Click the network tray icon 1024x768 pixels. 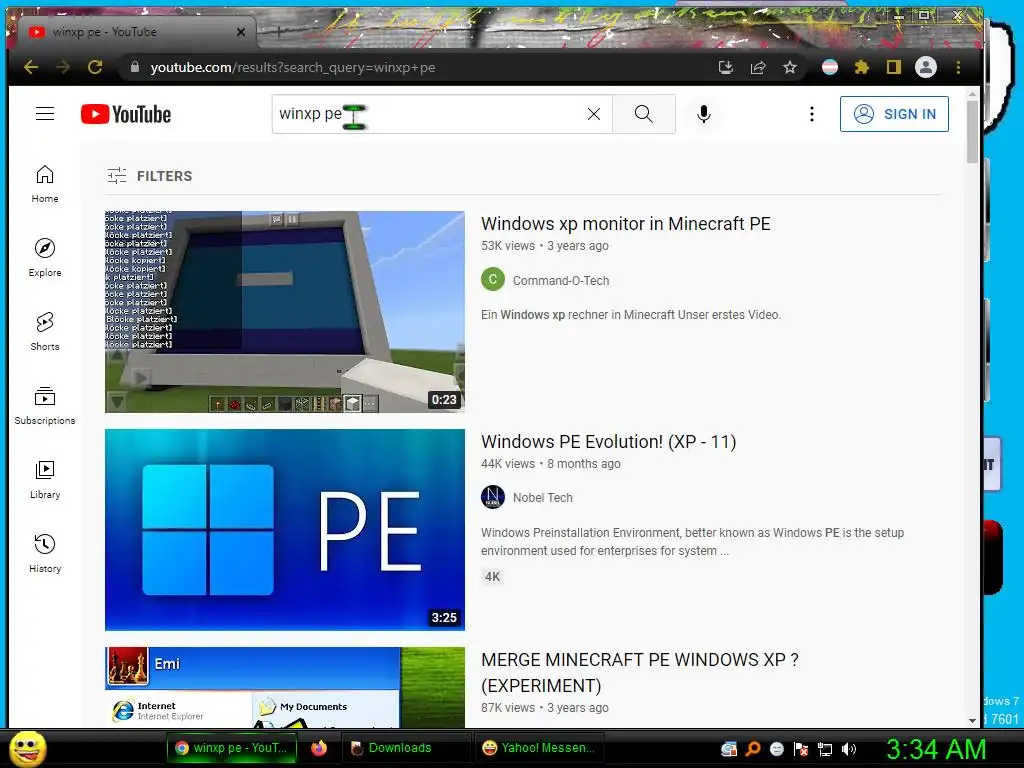(x=825, y=749)
